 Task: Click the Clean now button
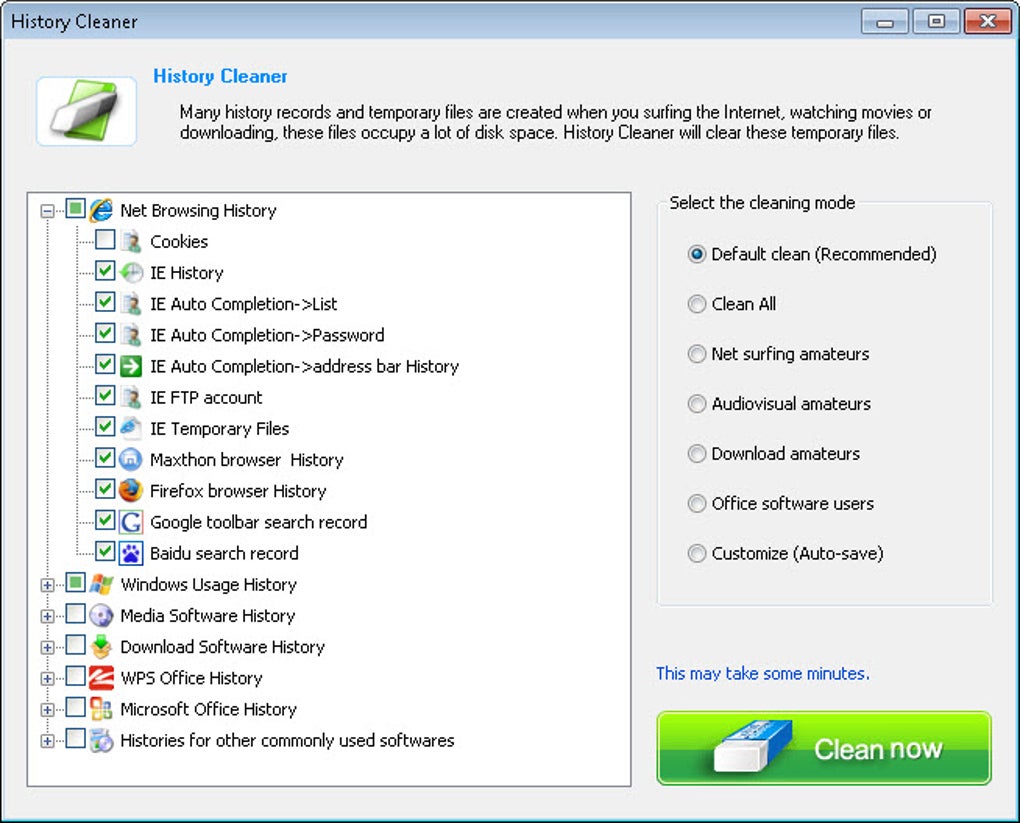tap(824, 749)
